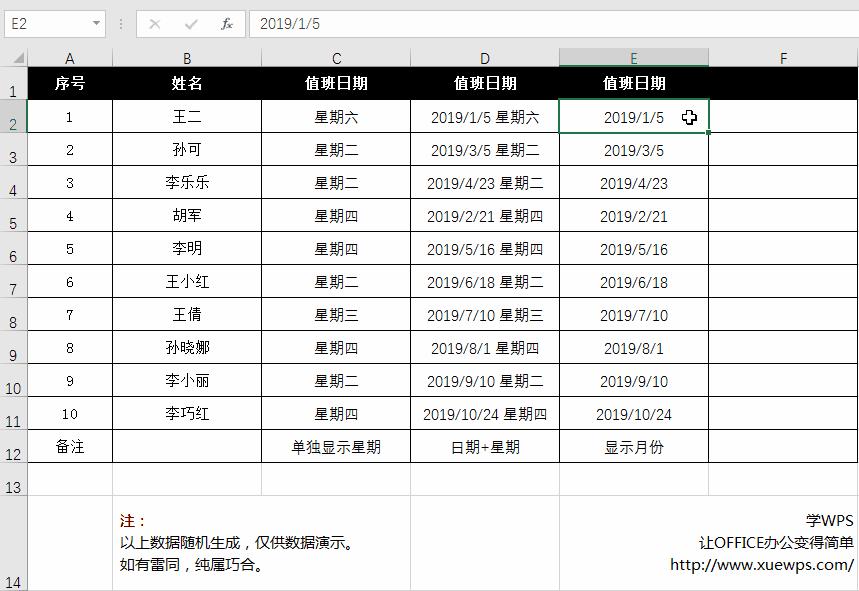859x591 pixels.
Task: Select the cell containing 王二
Action: (x=187, y=117)
